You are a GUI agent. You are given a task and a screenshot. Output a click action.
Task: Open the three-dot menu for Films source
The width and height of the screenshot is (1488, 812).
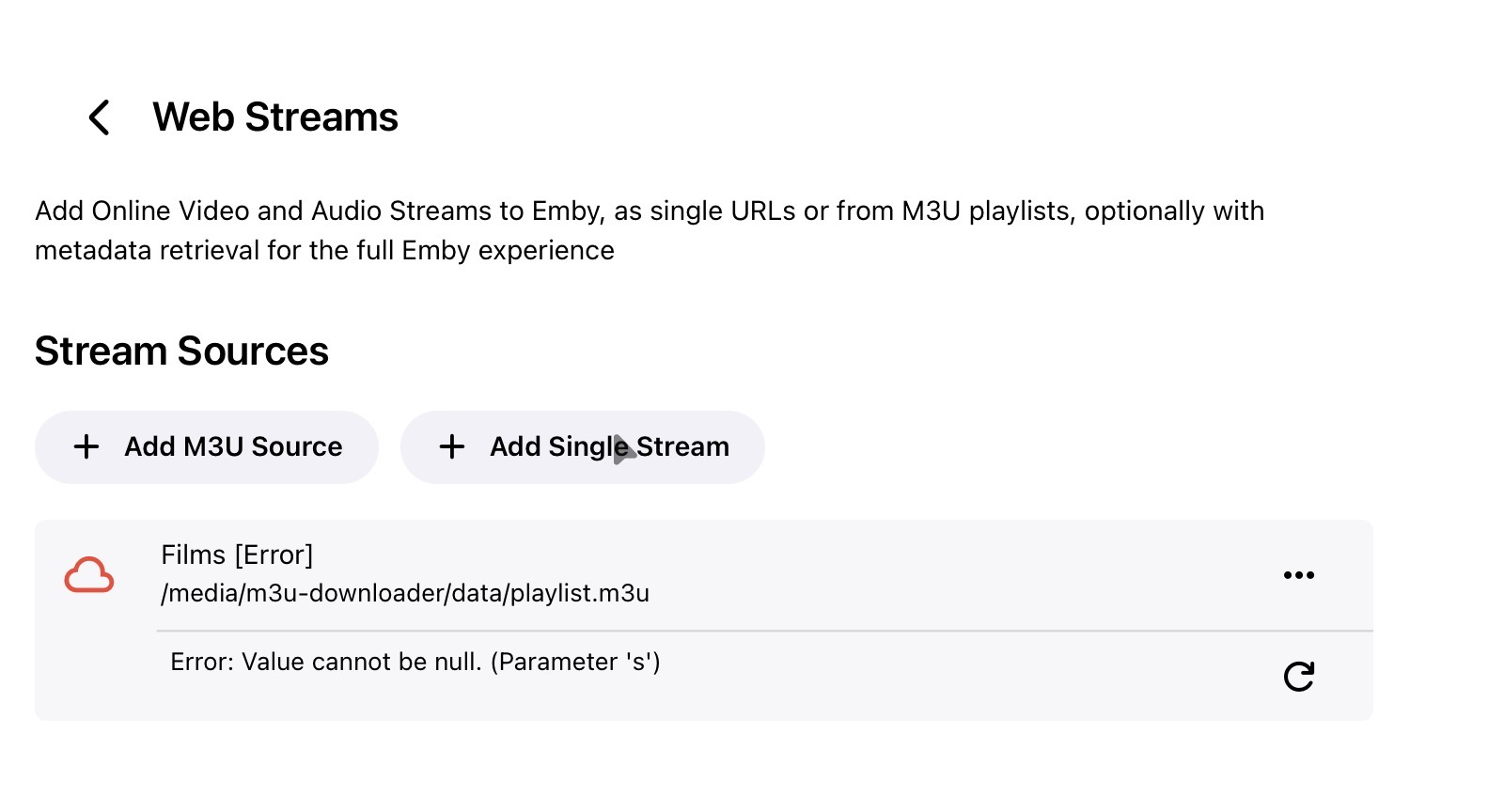pyautogui.click(x=1298, y=575)
